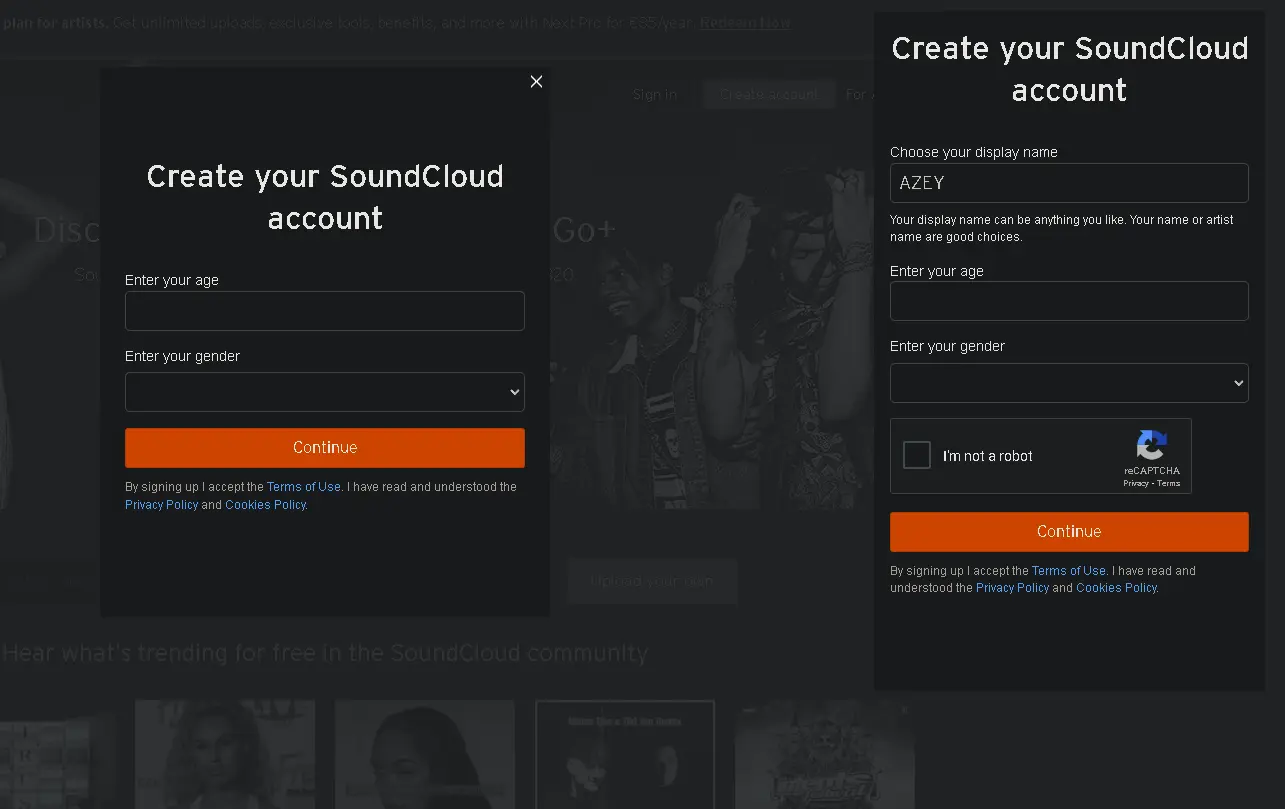
Task: Open Terms of Use link in left dialog
Action: (x=304, y=487)
